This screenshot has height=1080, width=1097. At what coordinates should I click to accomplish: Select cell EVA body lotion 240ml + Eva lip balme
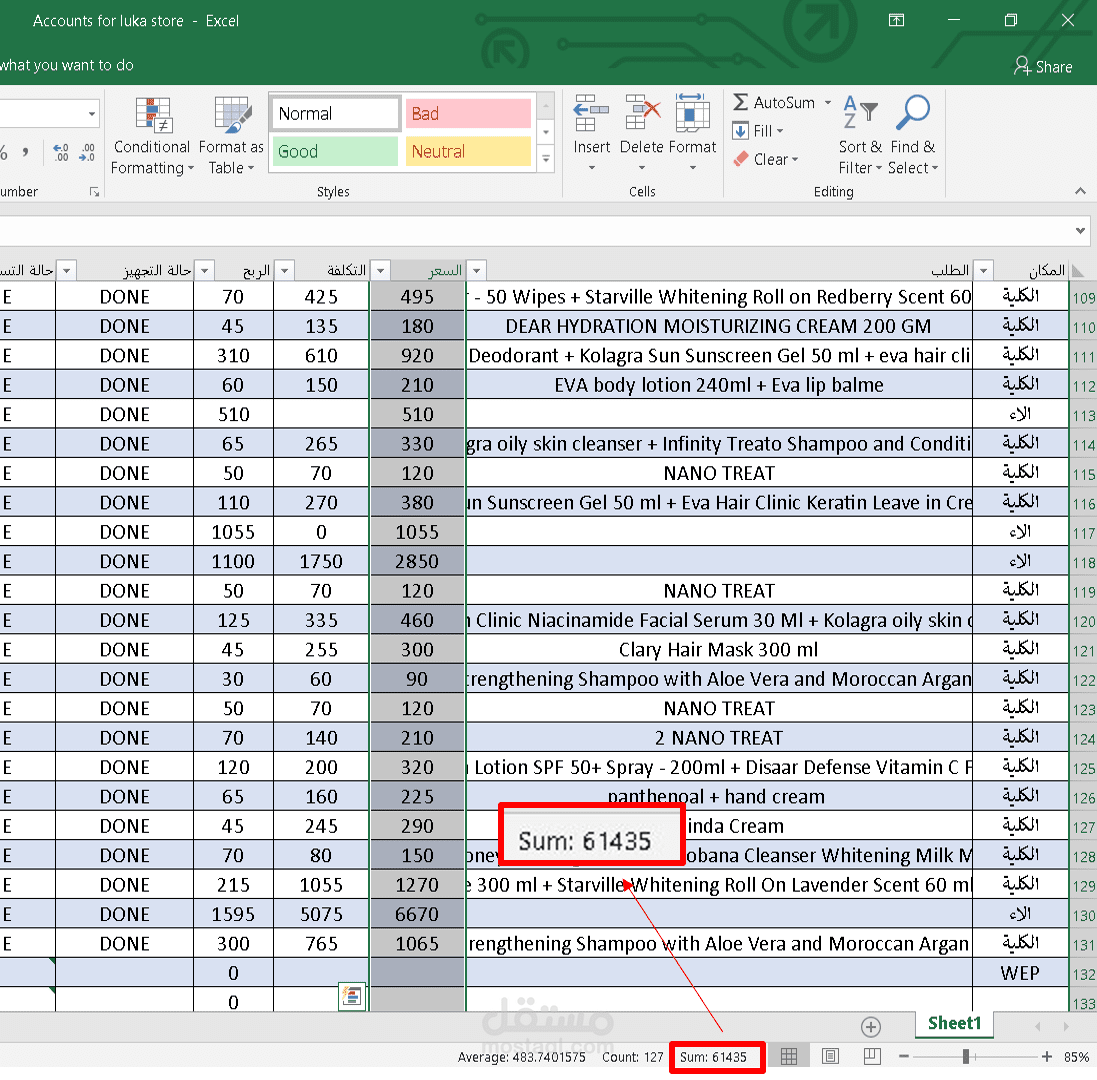click(719, 385)
